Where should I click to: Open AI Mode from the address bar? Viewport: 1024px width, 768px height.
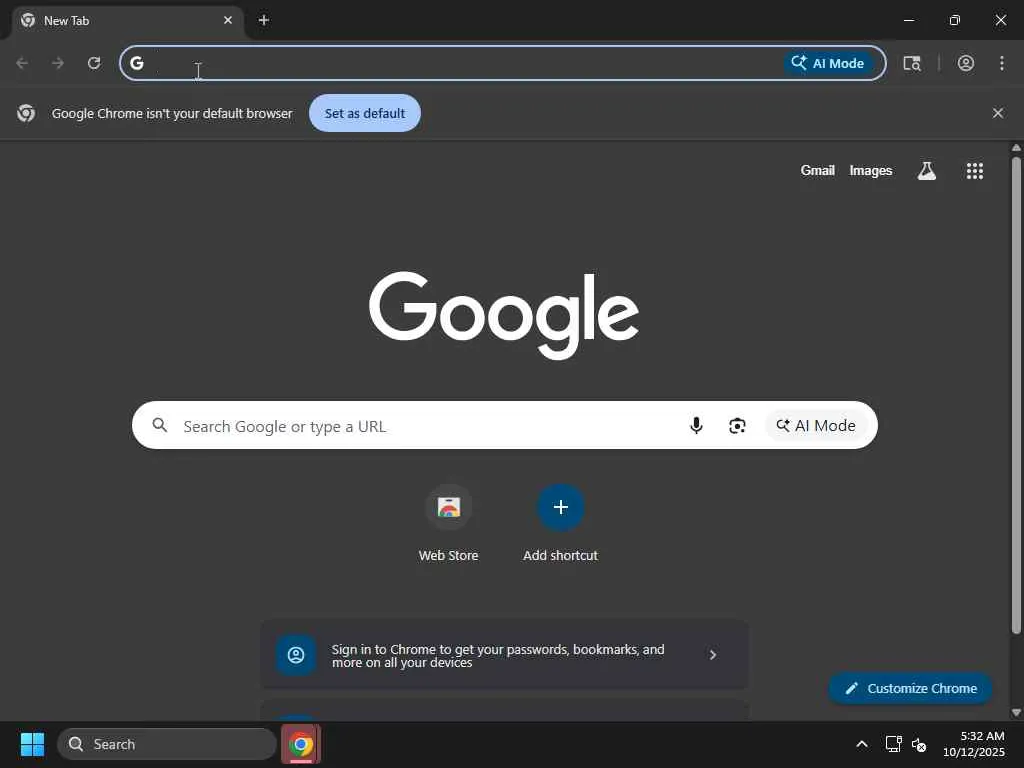[x=828, y=63]
